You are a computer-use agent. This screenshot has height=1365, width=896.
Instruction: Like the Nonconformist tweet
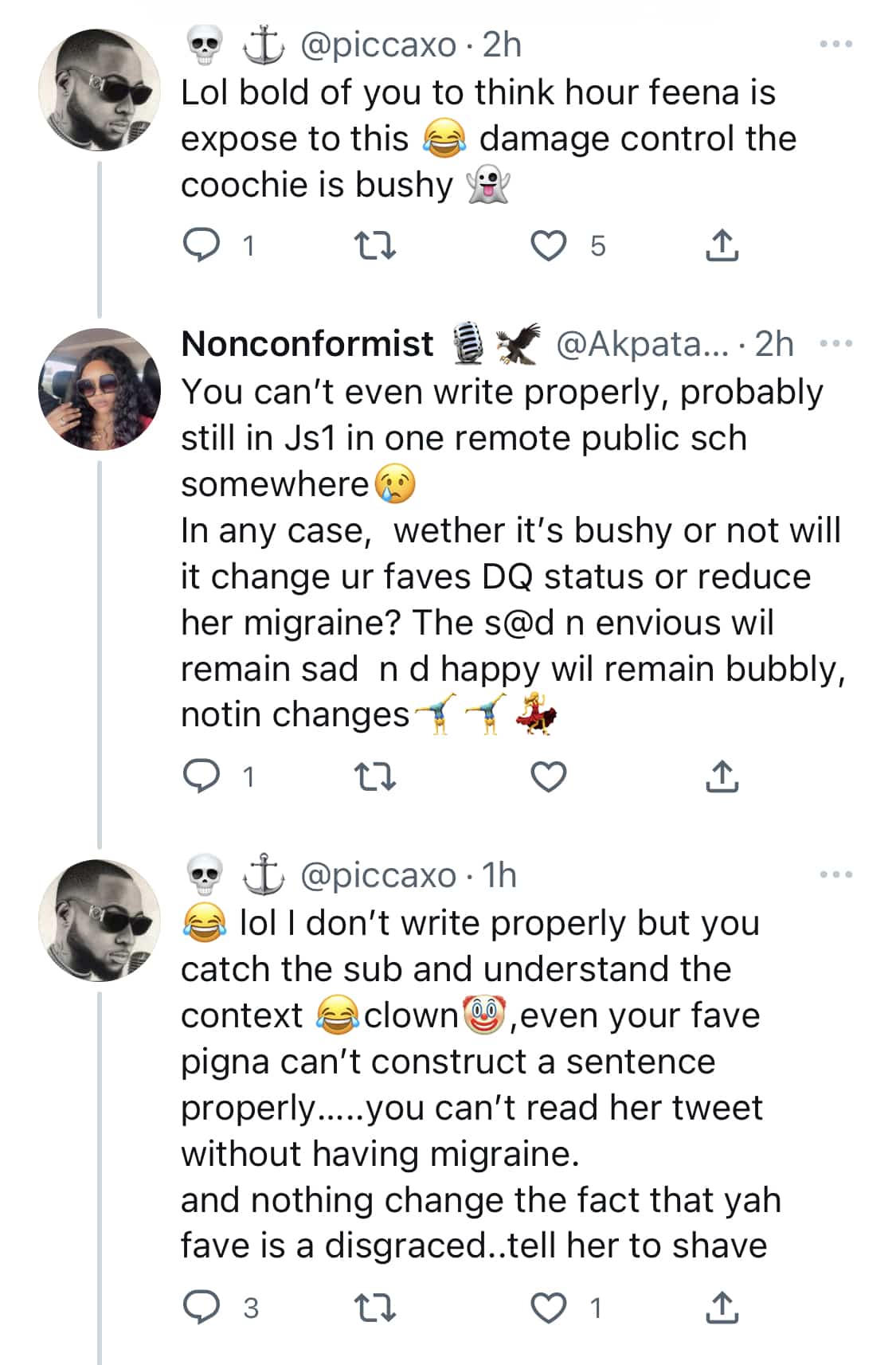[x=548, y=776]
